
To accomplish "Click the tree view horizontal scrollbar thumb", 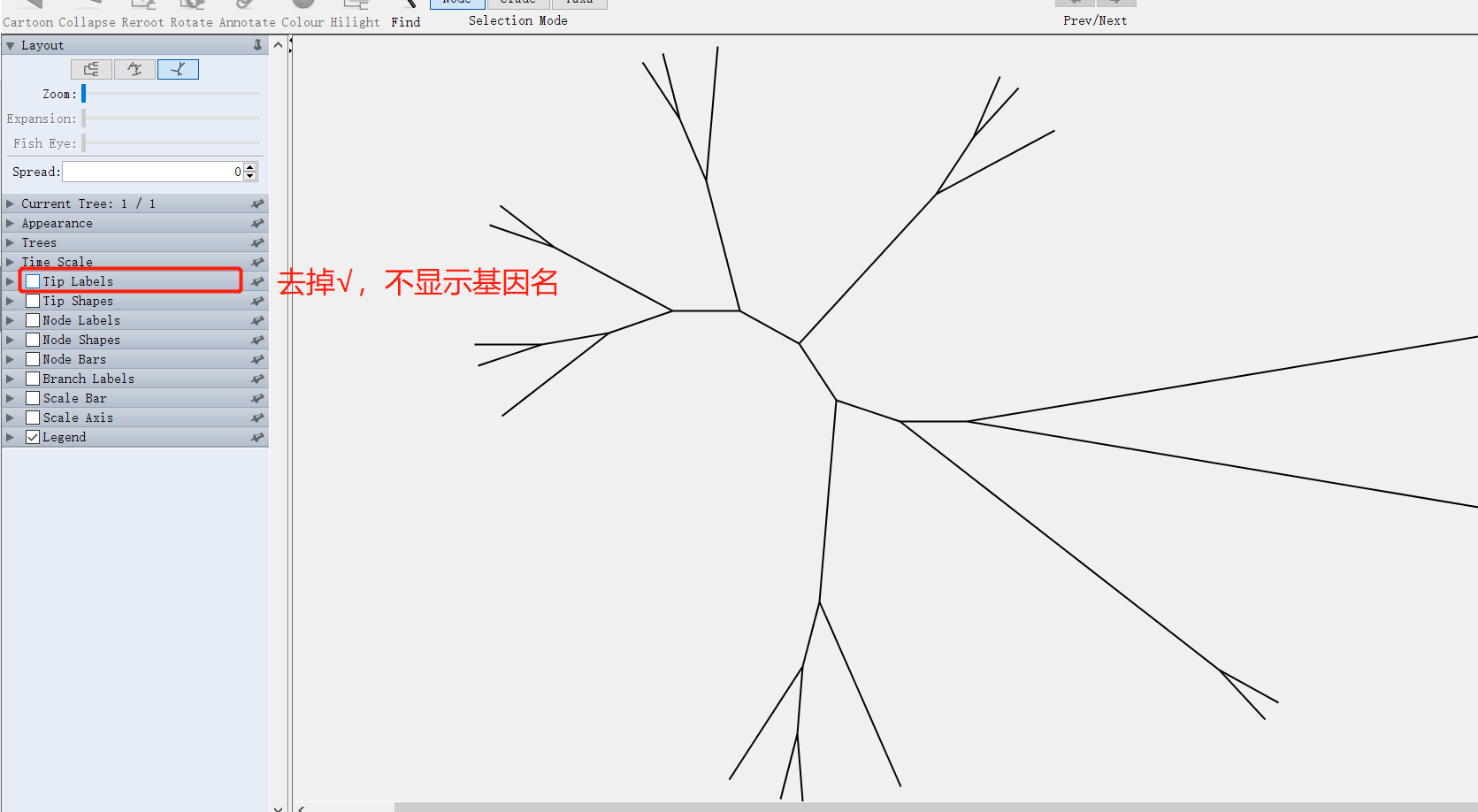I will click(x=936, y=807).
